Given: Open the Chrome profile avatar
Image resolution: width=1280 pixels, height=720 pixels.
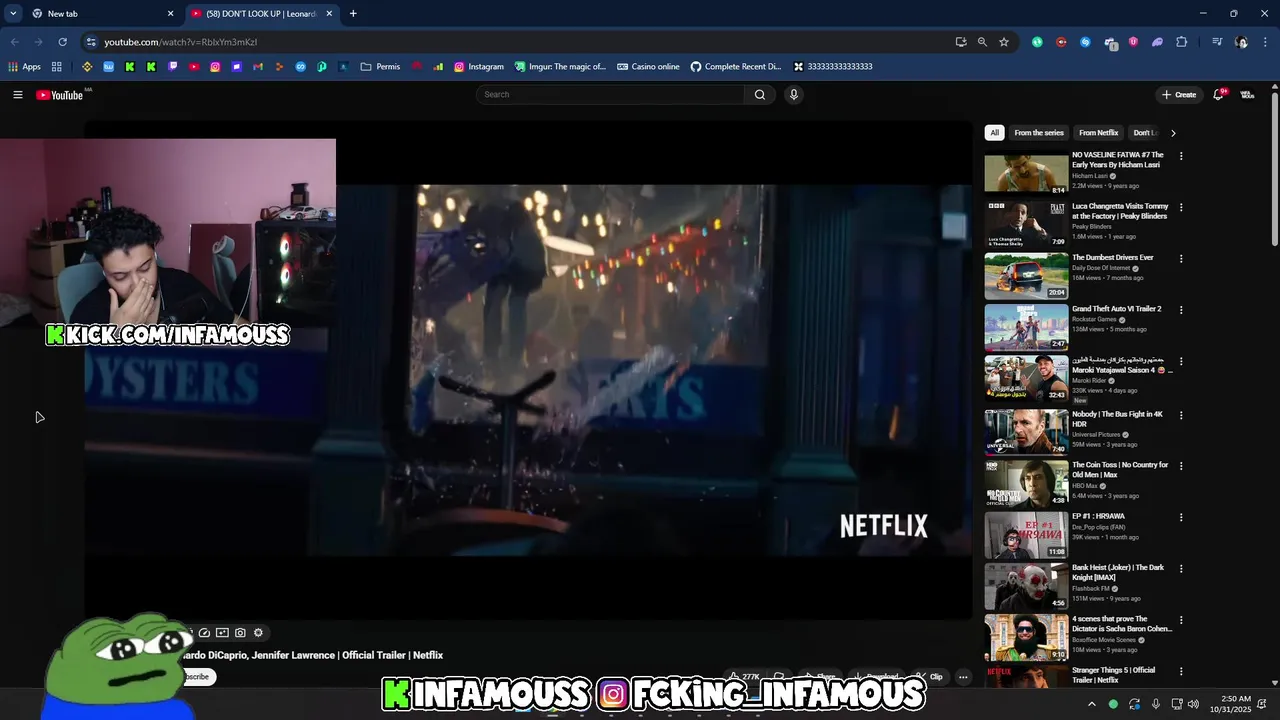Looking at the screenshot, I should coord(1242,42).
